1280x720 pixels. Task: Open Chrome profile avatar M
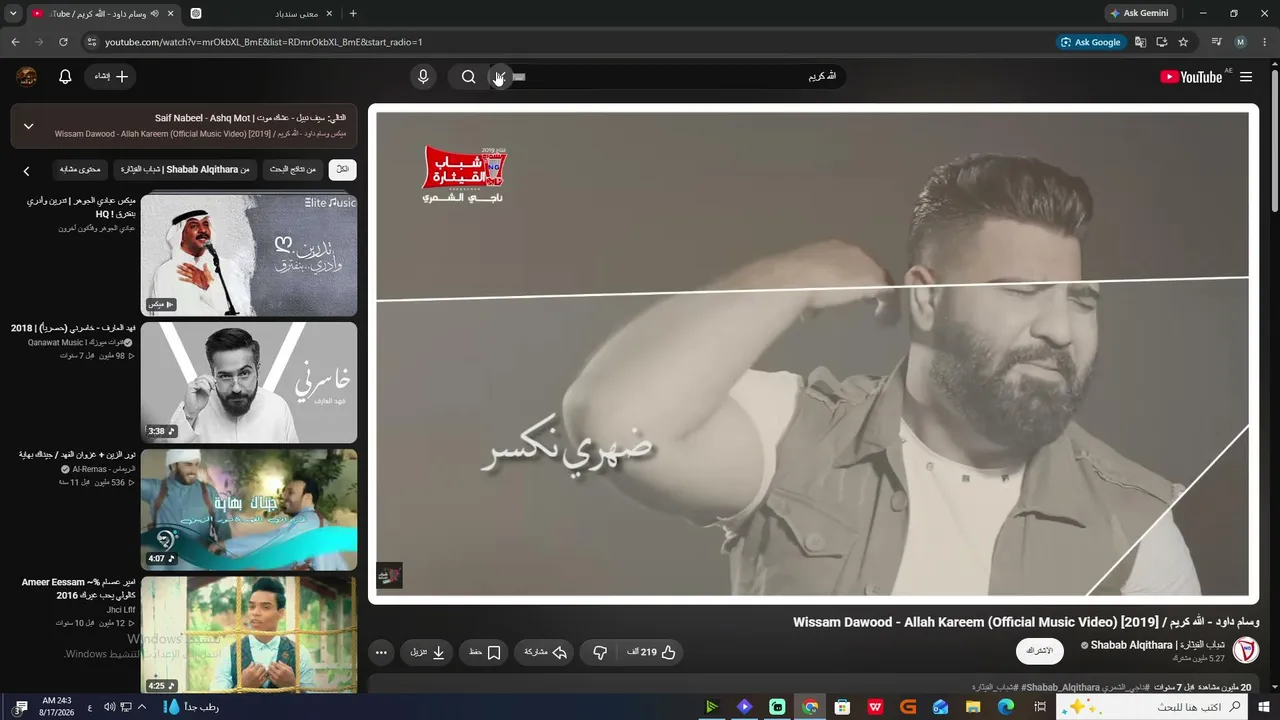tap(1241, 42)
